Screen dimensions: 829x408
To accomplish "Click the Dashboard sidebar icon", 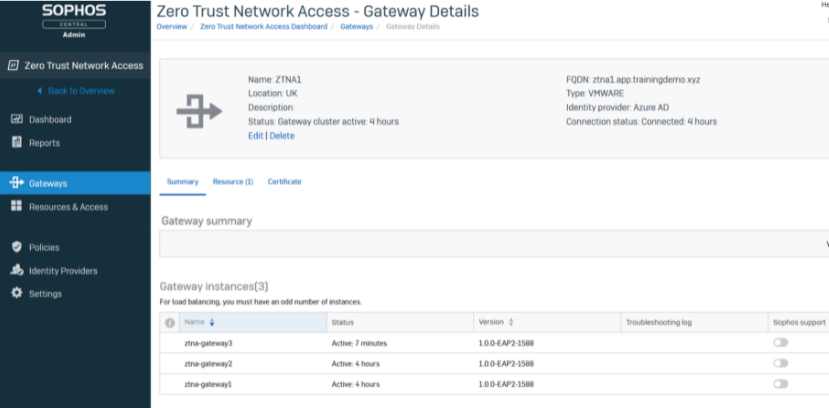I will click(17, 119).
